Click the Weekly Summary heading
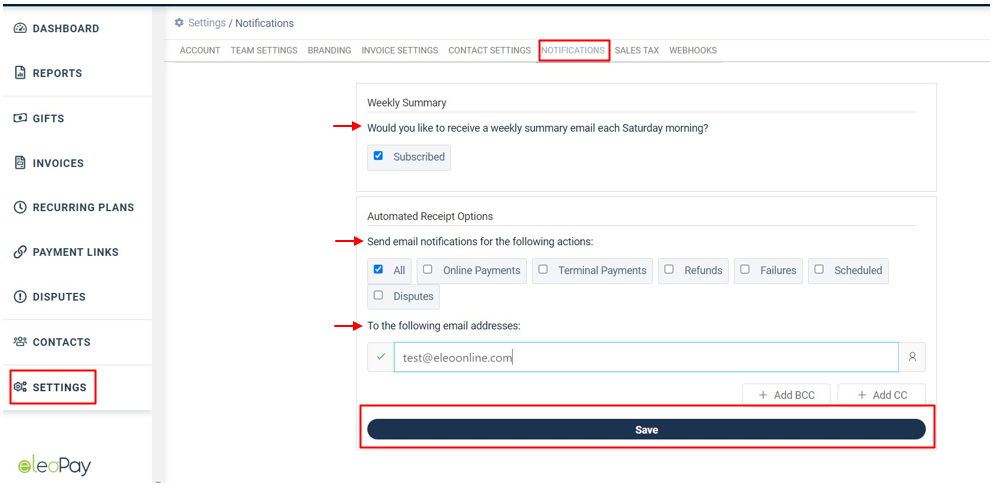The image size is (993, 497). [x=407, y=103]
